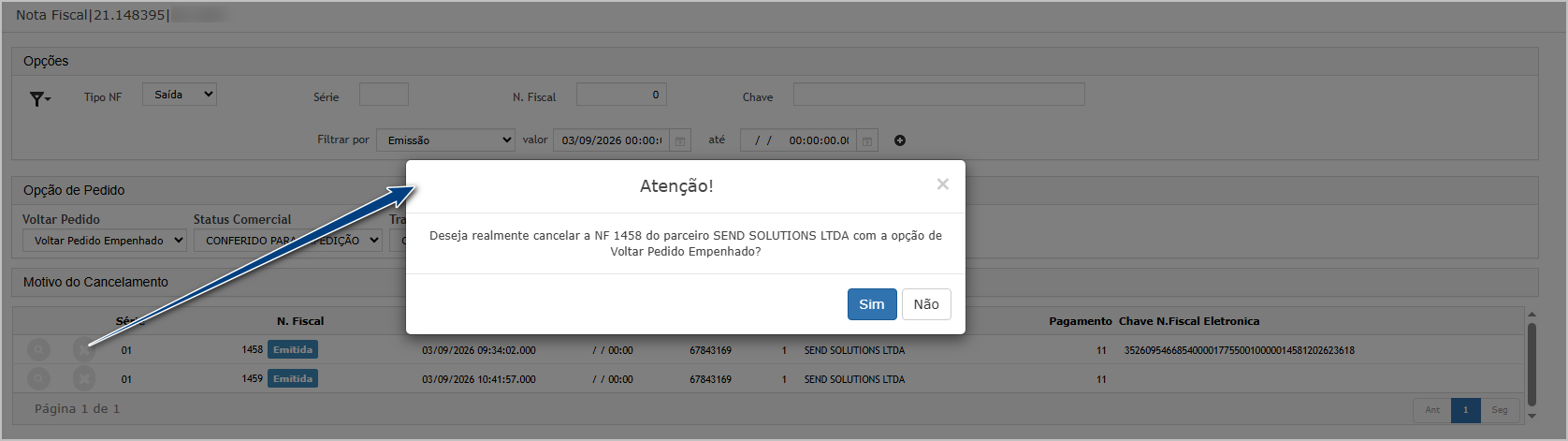The image size is (1568, 441).
Task: Click the Chave N.Fiscal Eletronica column header
Action: coord(1189,321)
